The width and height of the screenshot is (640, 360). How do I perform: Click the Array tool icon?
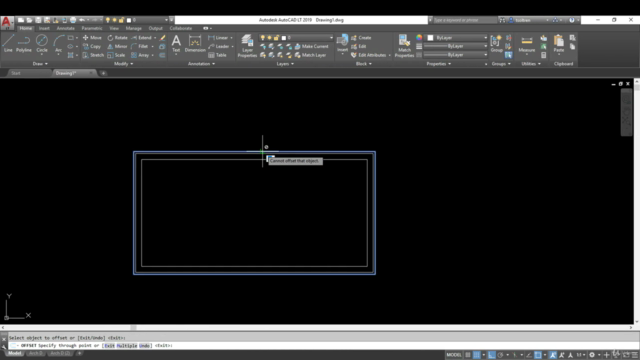pos(134,55)
